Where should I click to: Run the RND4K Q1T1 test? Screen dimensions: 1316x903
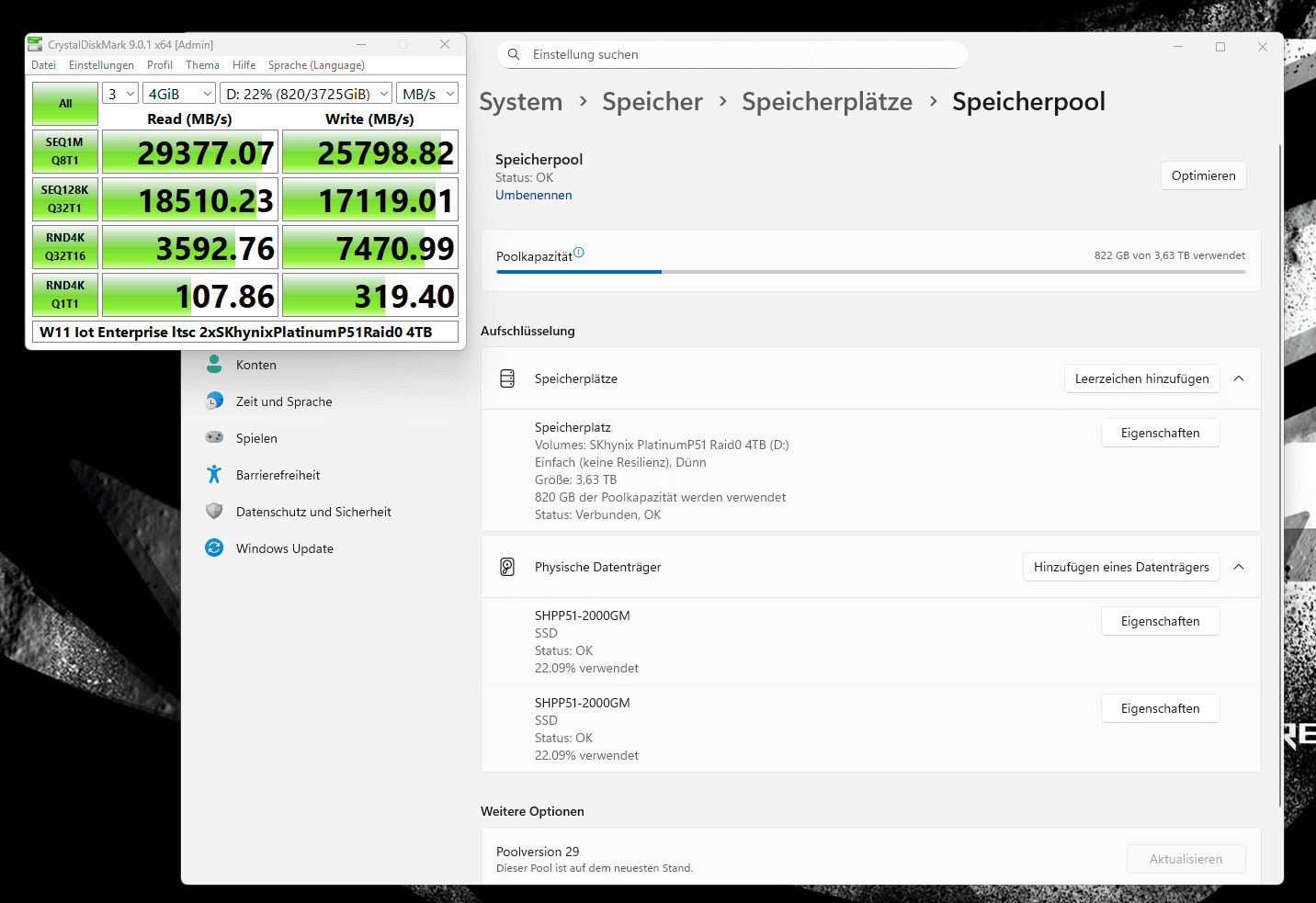click(65, 295)
